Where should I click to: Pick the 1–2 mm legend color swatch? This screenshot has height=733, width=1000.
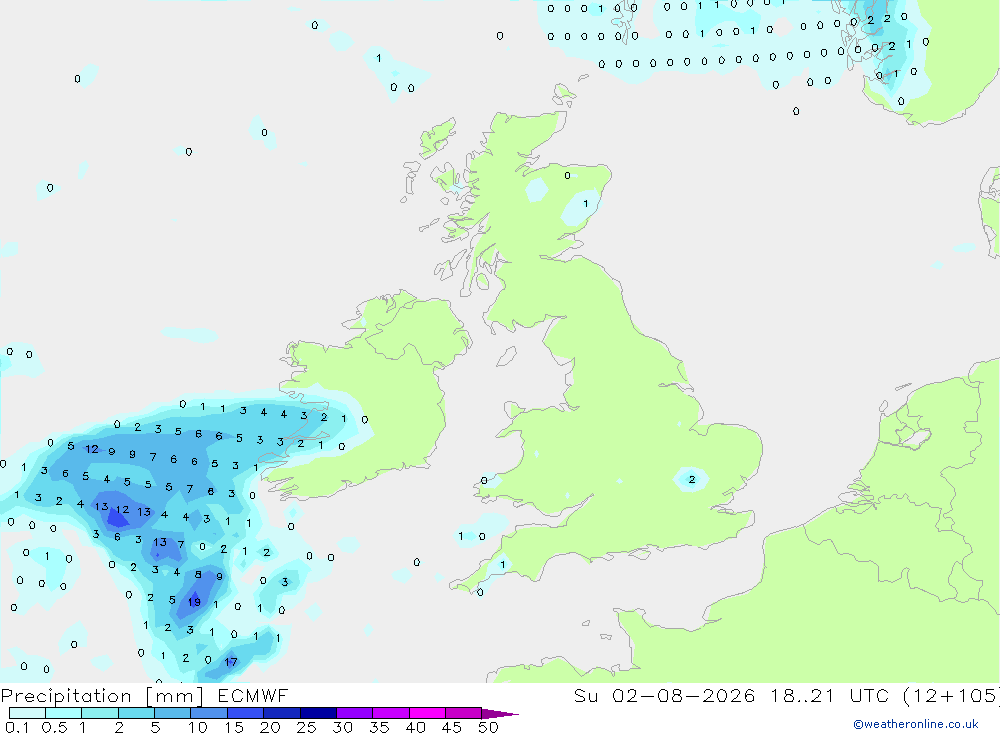point(100,713)
